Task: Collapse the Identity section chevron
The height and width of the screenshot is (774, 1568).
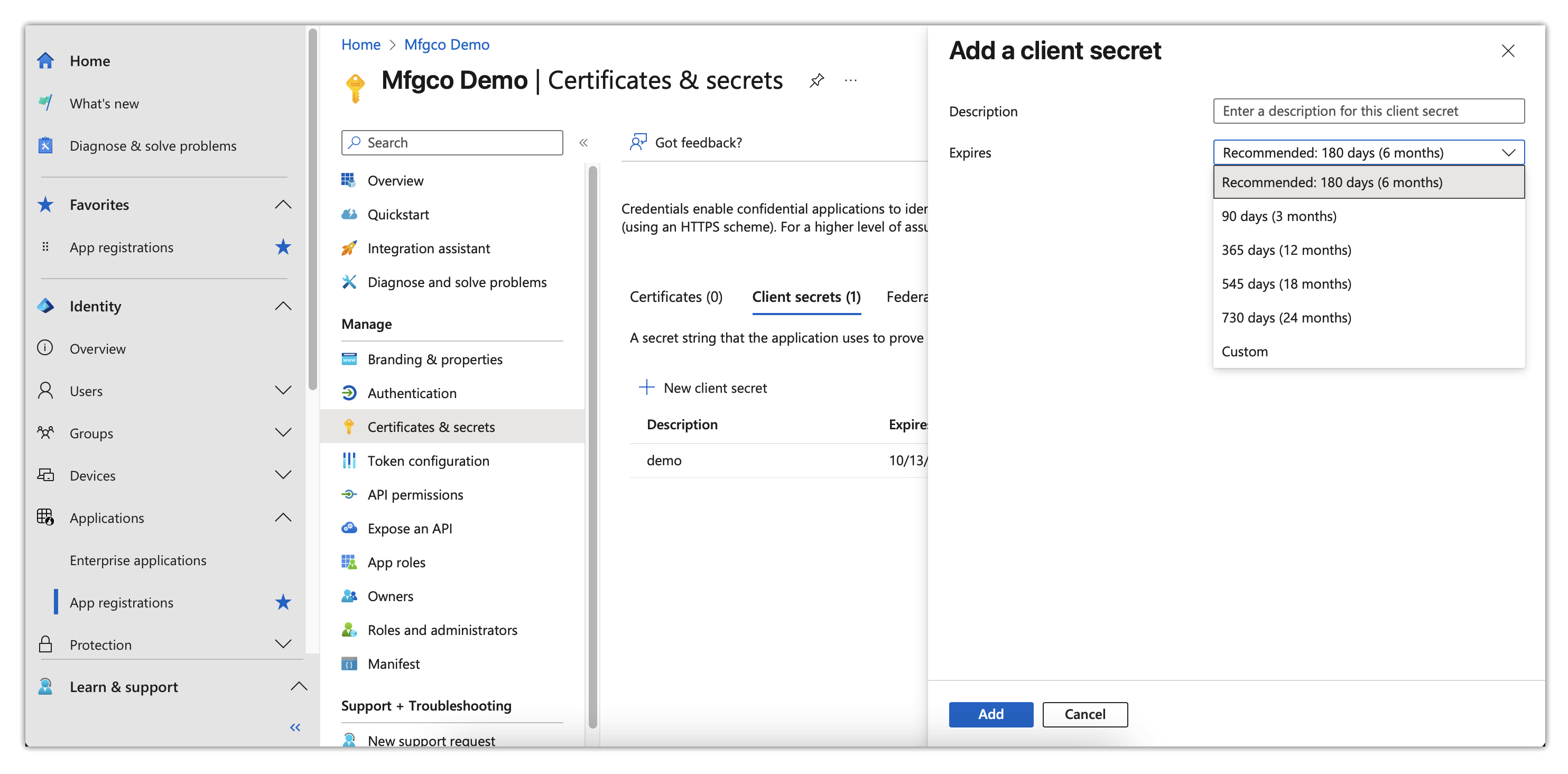Action: click(x=283, y=306)
